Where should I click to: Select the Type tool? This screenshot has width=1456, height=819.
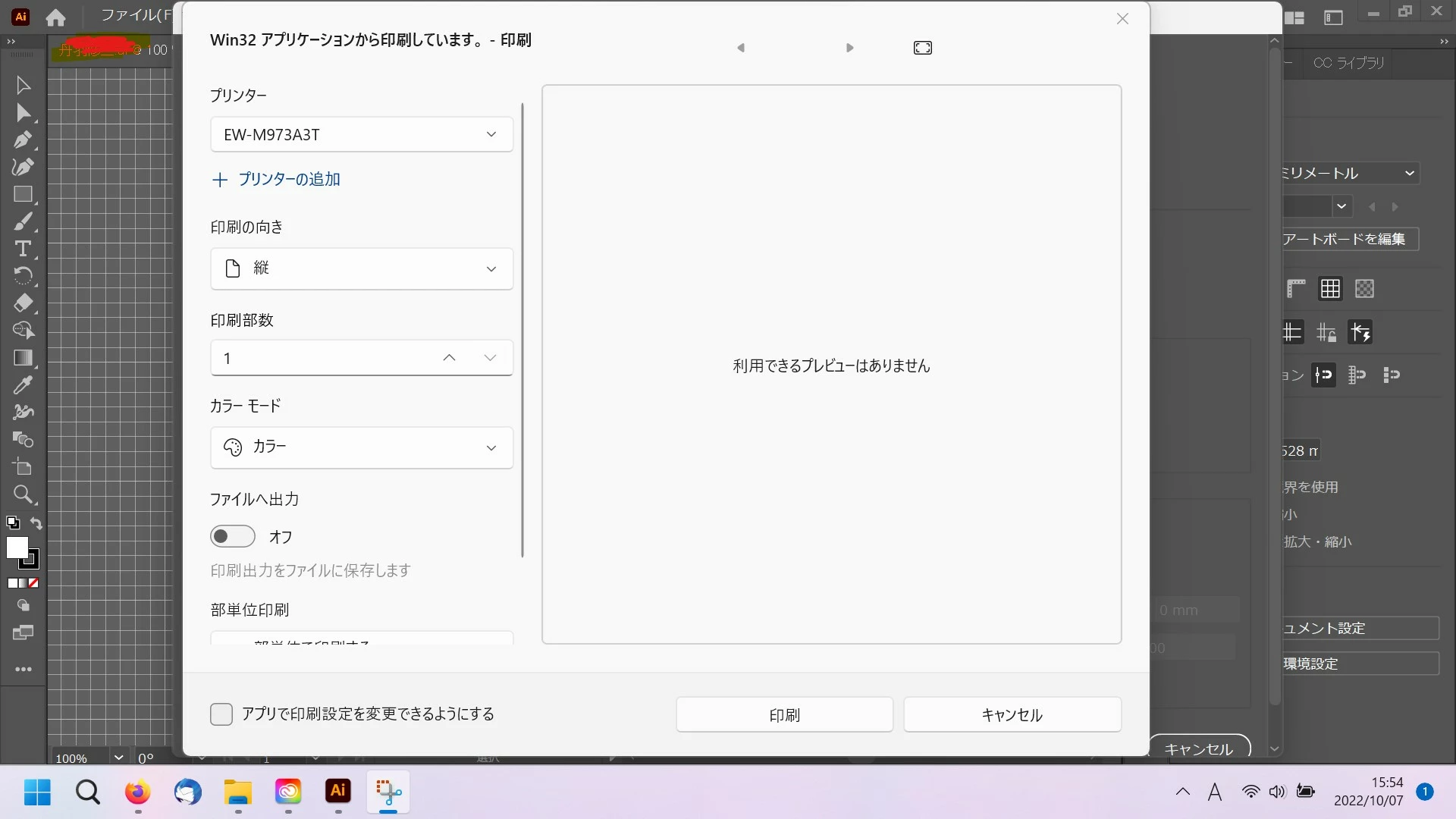pos(23,249)
